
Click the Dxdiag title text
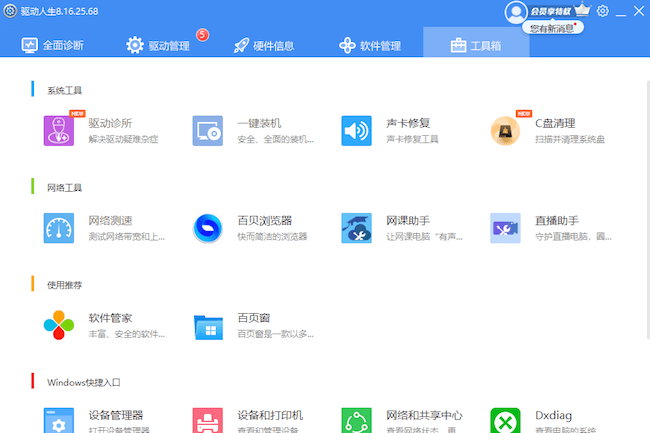(553, 415)
